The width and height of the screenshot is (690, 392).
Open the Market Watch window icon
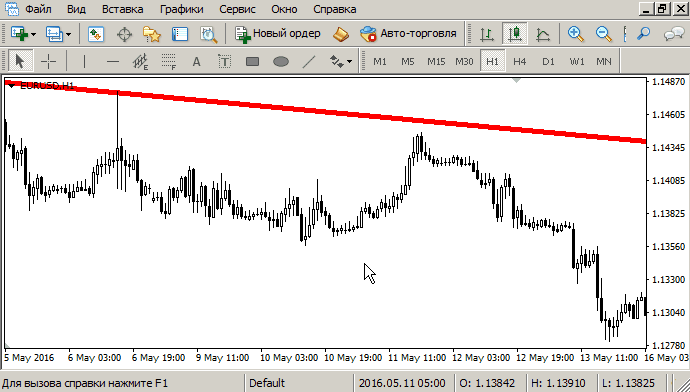click(96, 34)
